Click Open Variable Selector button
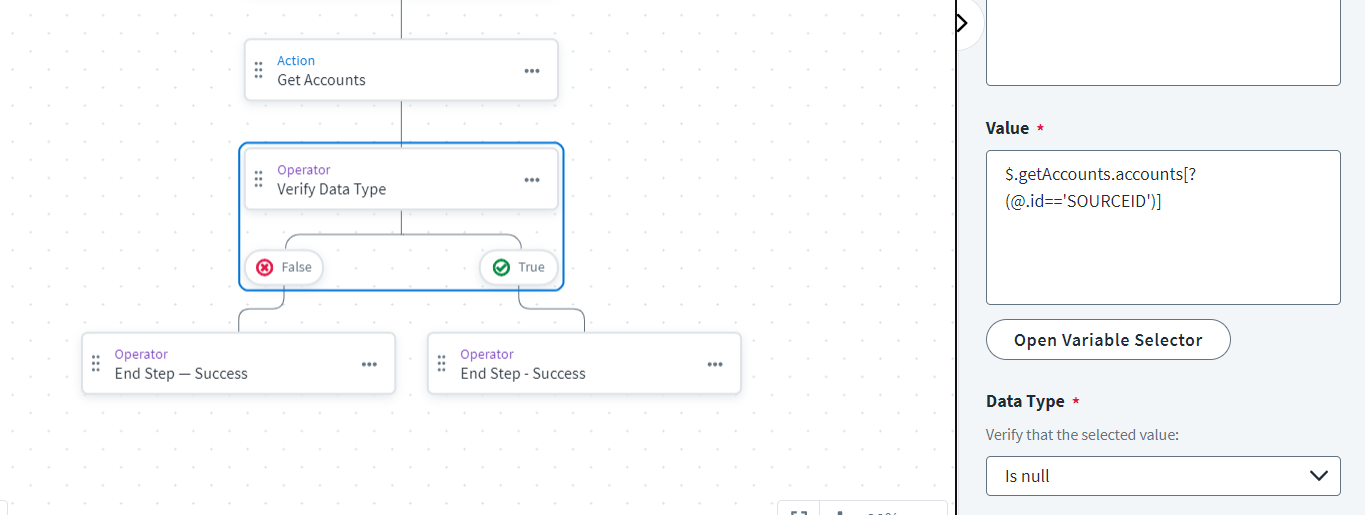This screenshot has width=1365, height=515. coord(1108,340)
